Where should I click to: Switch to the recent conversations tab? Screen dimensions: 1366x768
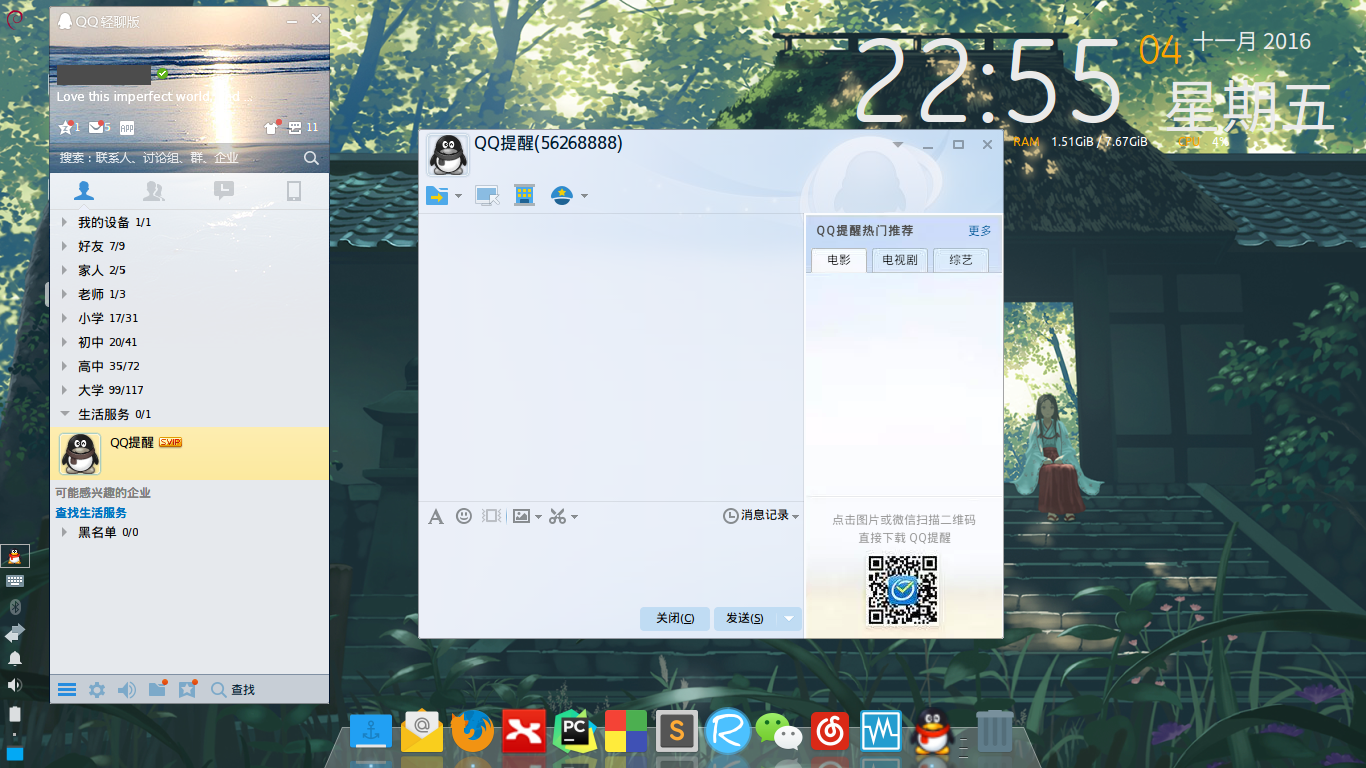[x=224, y=190]
